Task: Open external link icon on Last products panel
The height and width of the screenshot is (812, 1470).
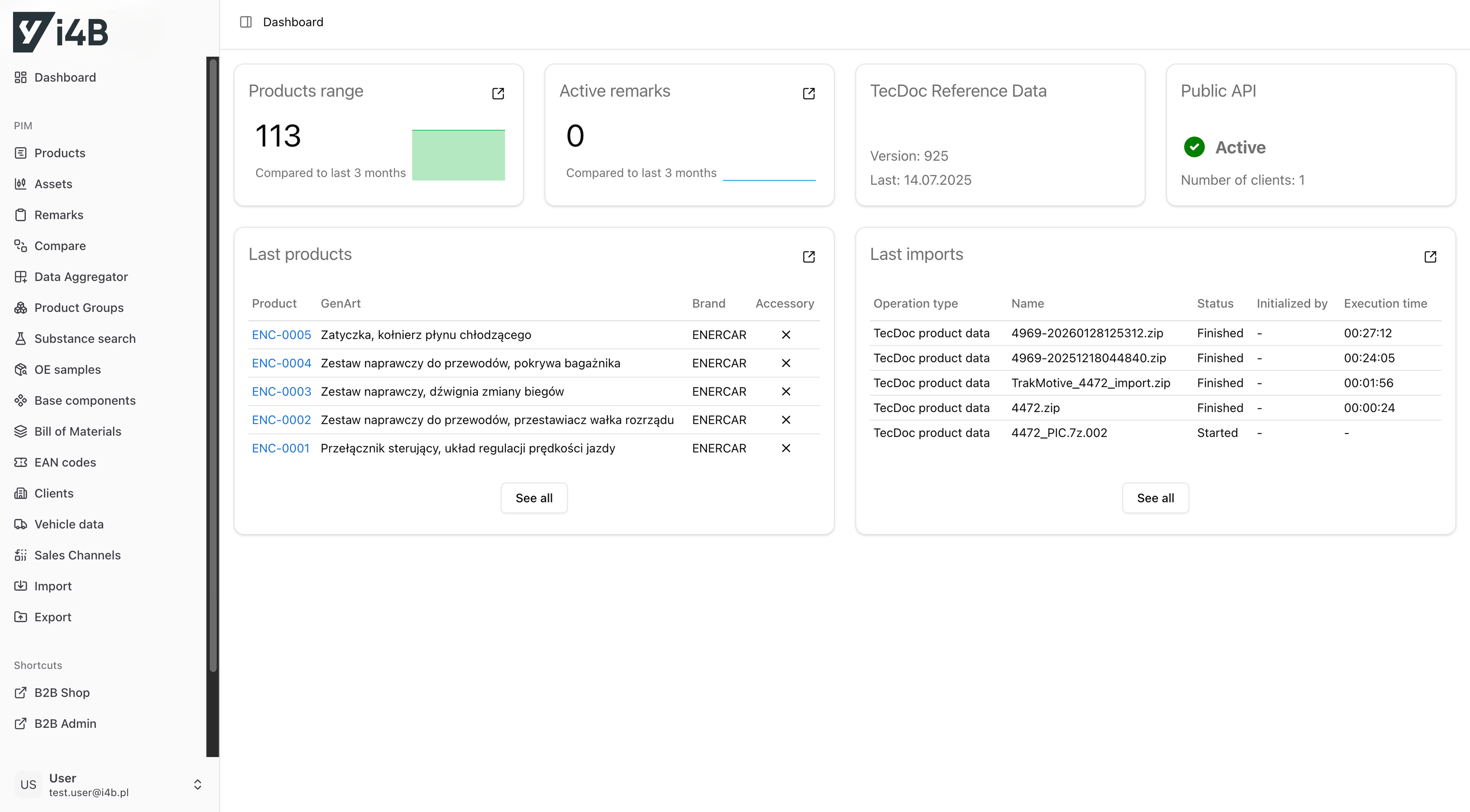Action: tap(809, 257)
